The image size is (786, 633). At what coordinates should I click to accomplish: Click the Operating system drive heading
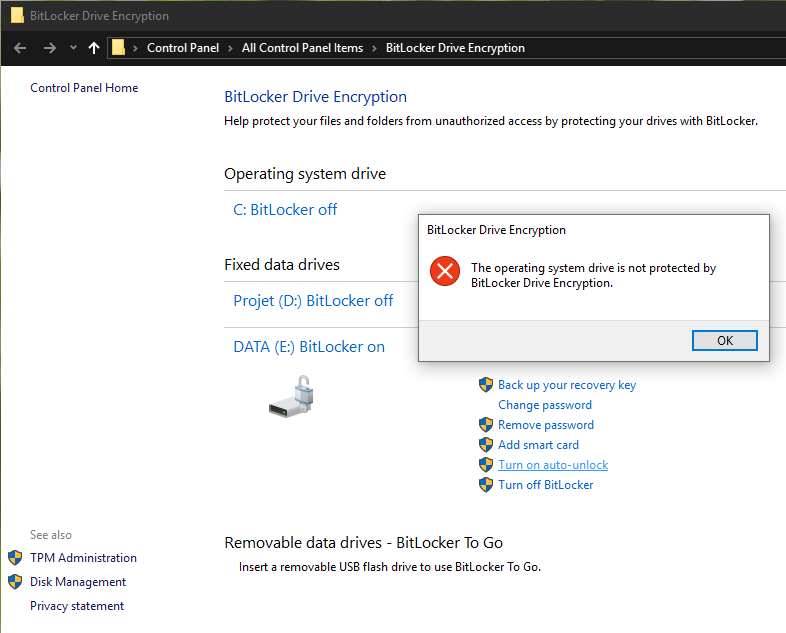[x=305, y=174]
